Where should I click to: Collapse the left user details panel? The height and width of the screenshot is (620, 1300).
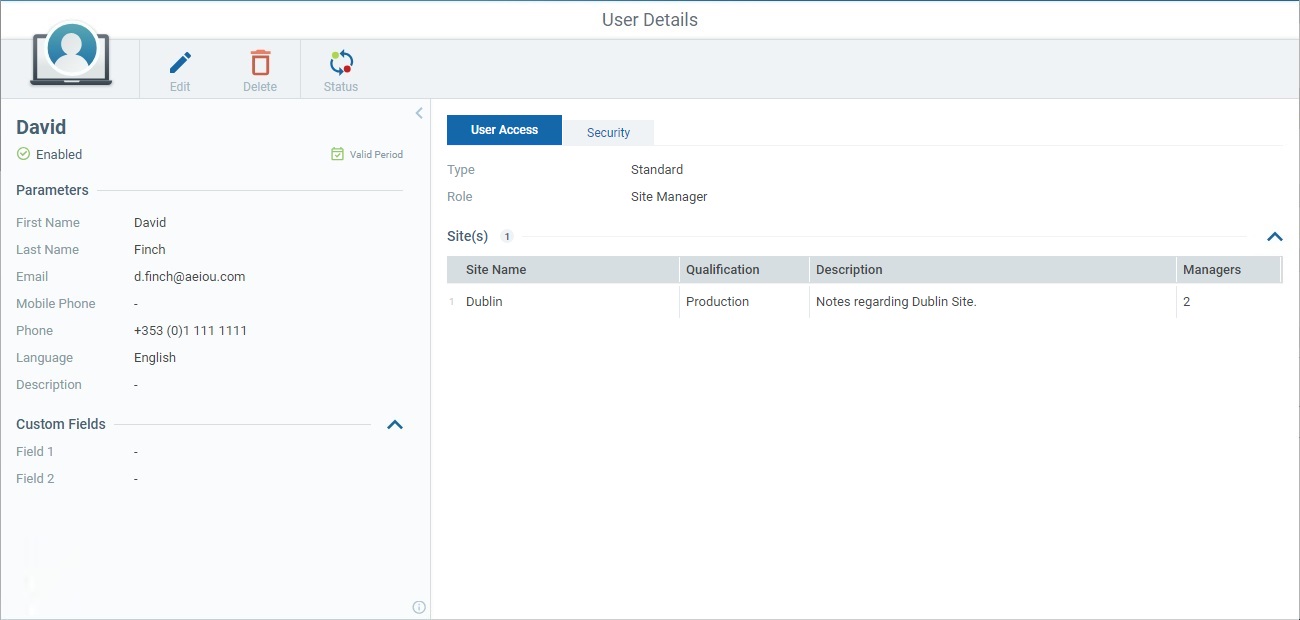click(x=421, y=113)
